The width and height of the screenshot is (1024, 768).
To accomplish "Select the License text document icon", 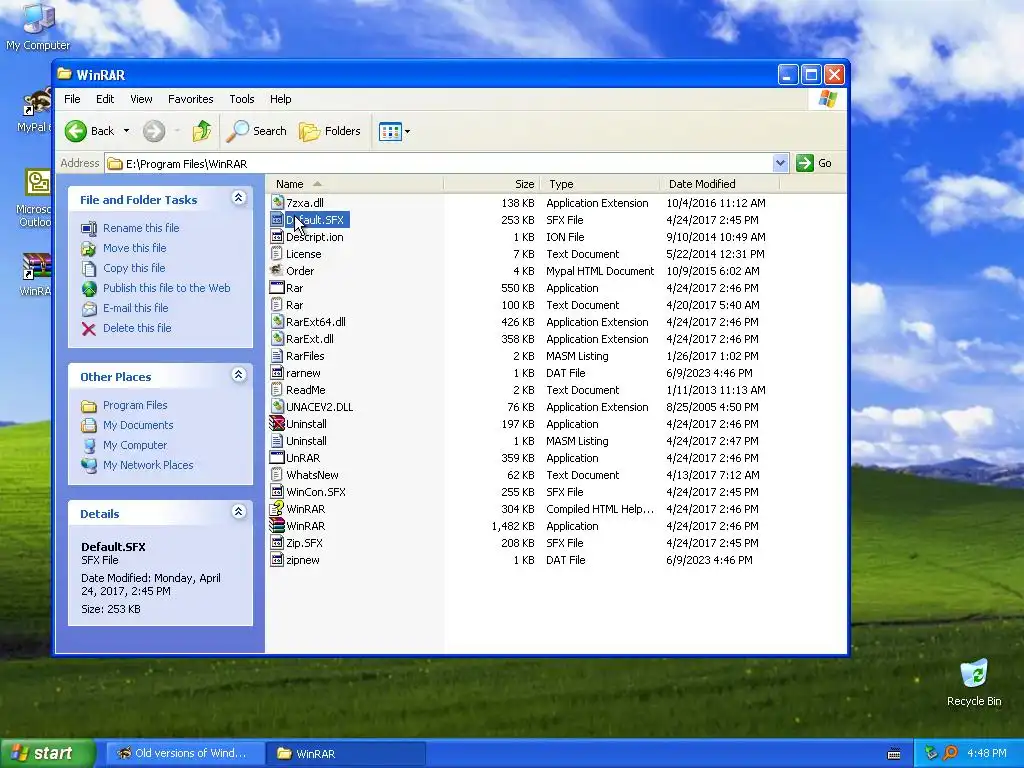I will tap(277, 254).
